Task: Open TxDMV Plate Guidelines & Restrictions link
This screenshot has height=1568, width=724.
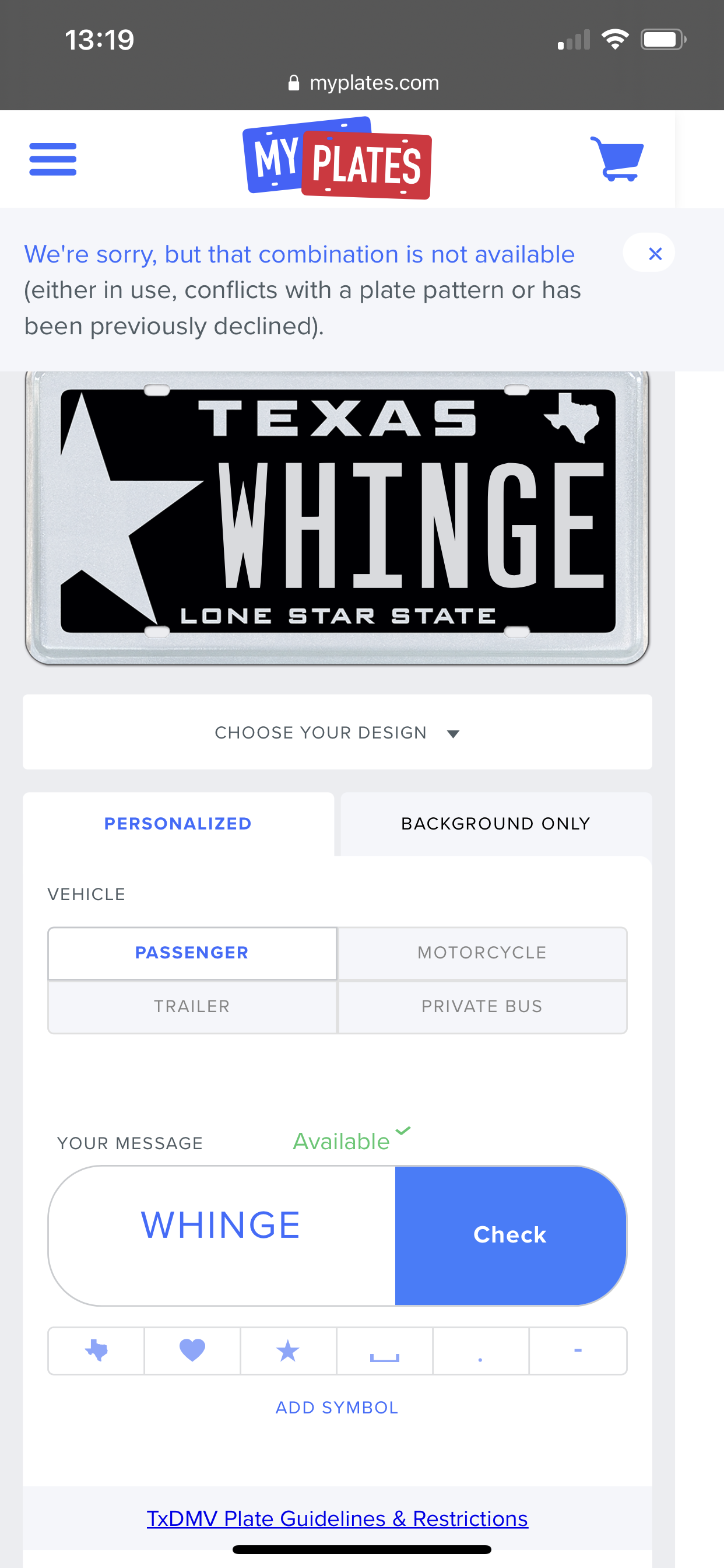Action: click(337, 1518)
